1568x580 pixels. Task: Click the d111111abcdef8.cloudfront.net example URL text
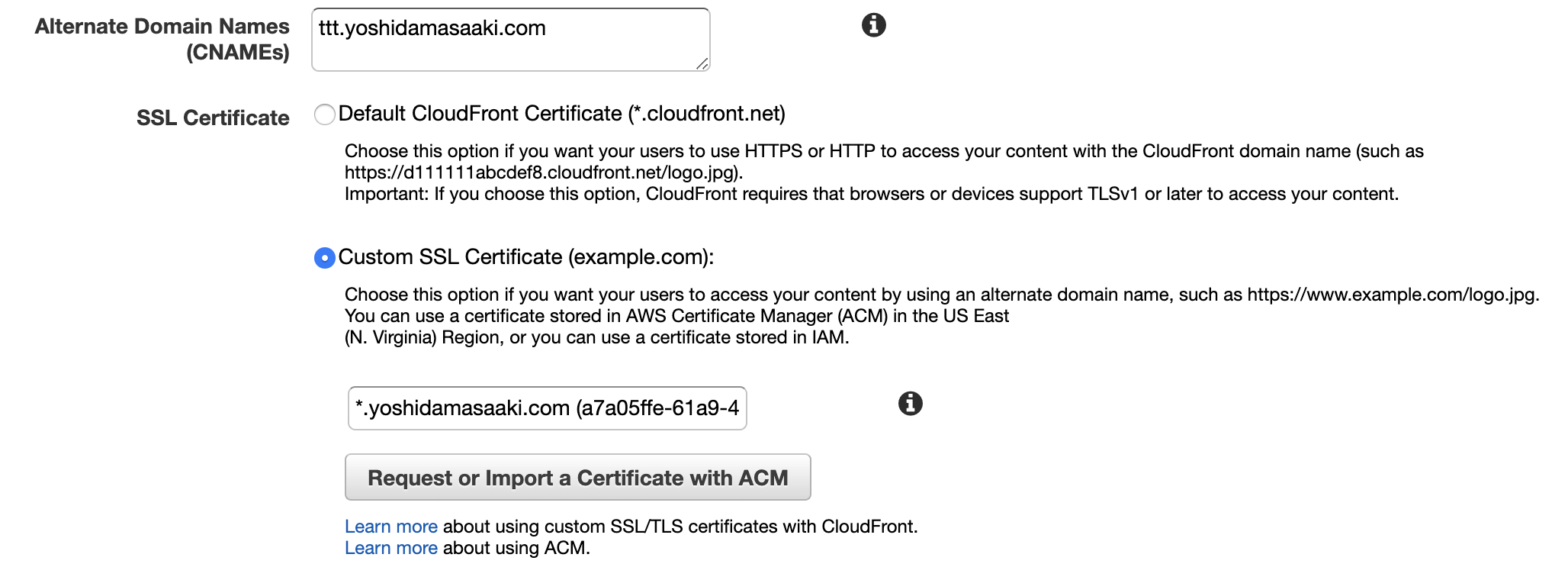click(x=544, y=172)
